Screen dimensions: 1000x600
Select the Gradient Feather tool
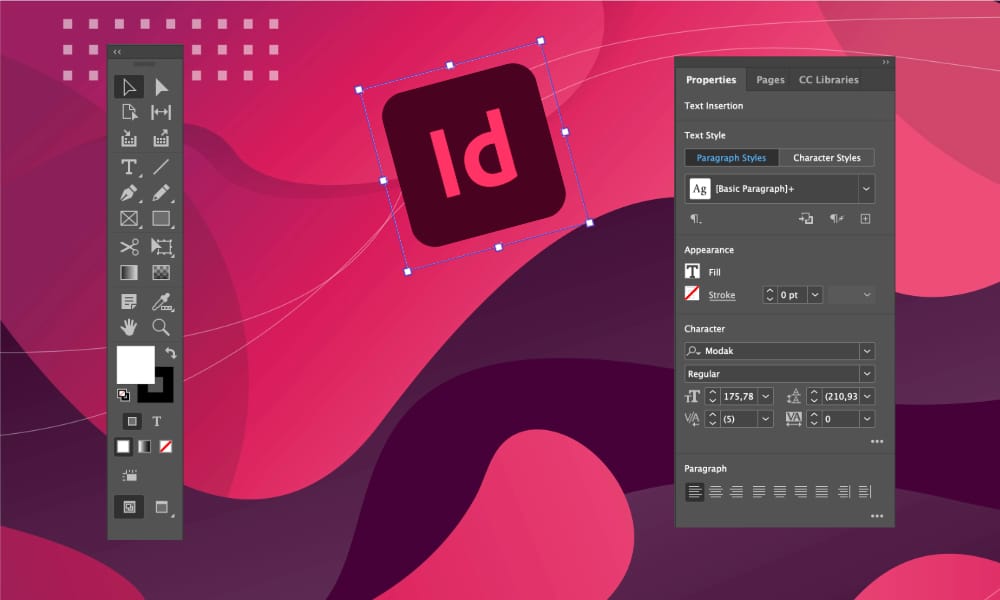(161, 272)
